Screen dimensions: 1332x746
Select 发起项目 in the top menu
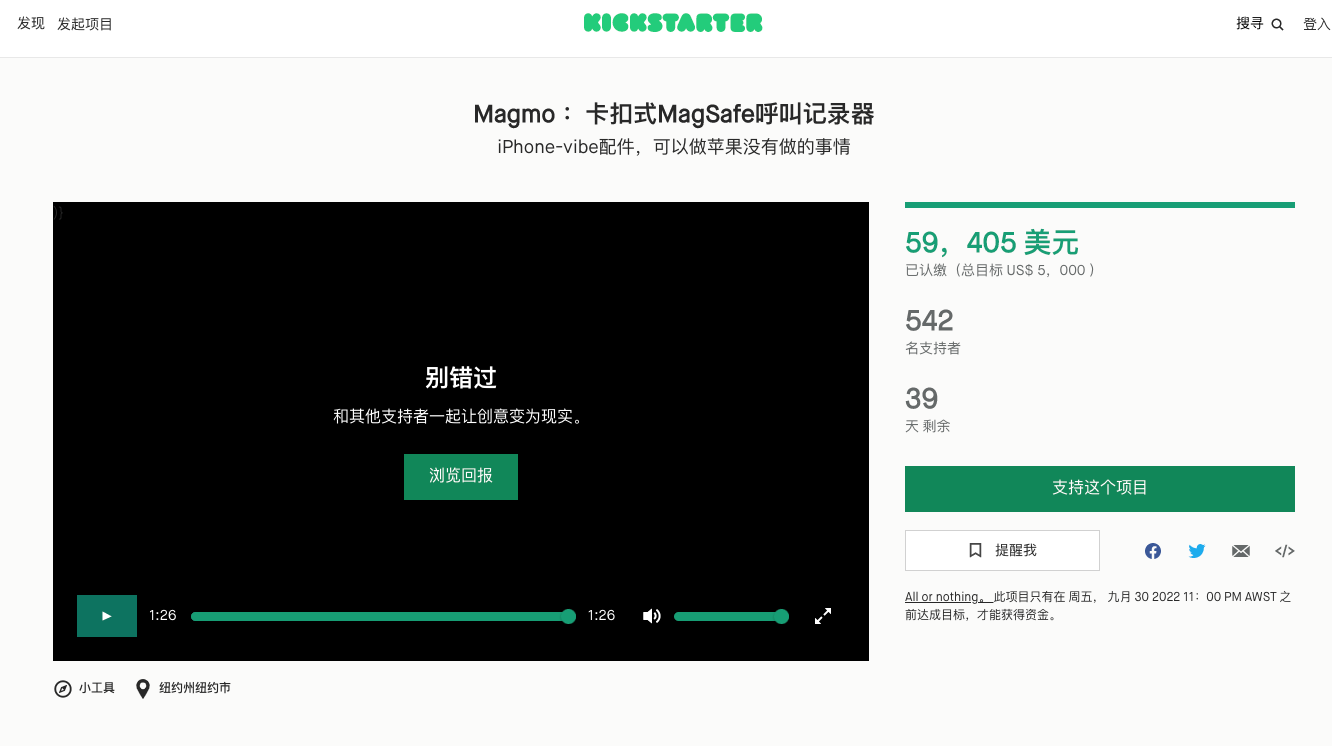(x=85, y=23)
